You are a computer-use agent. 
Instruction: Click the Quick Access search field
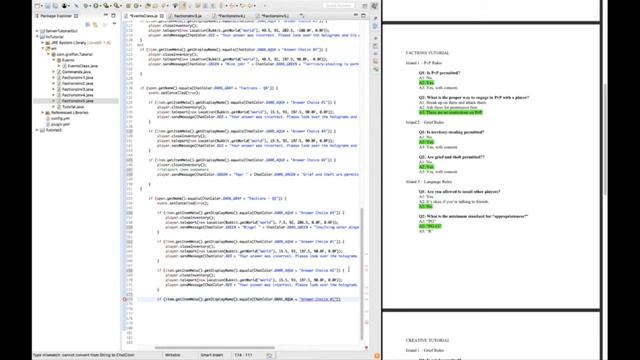click(x=339, y=6)
